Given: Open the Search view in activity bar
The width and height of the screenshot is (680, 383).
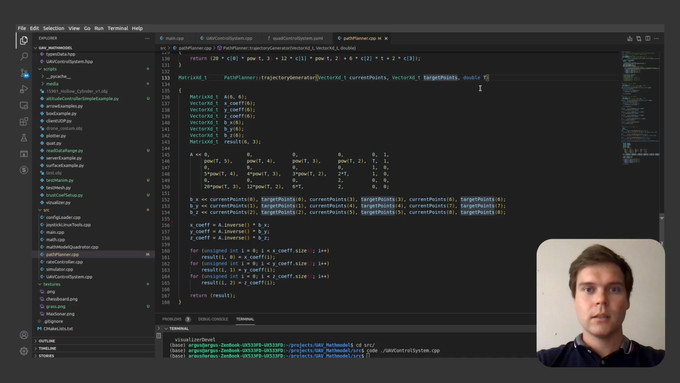Looking at the screenshot, I should coord(24,56).
